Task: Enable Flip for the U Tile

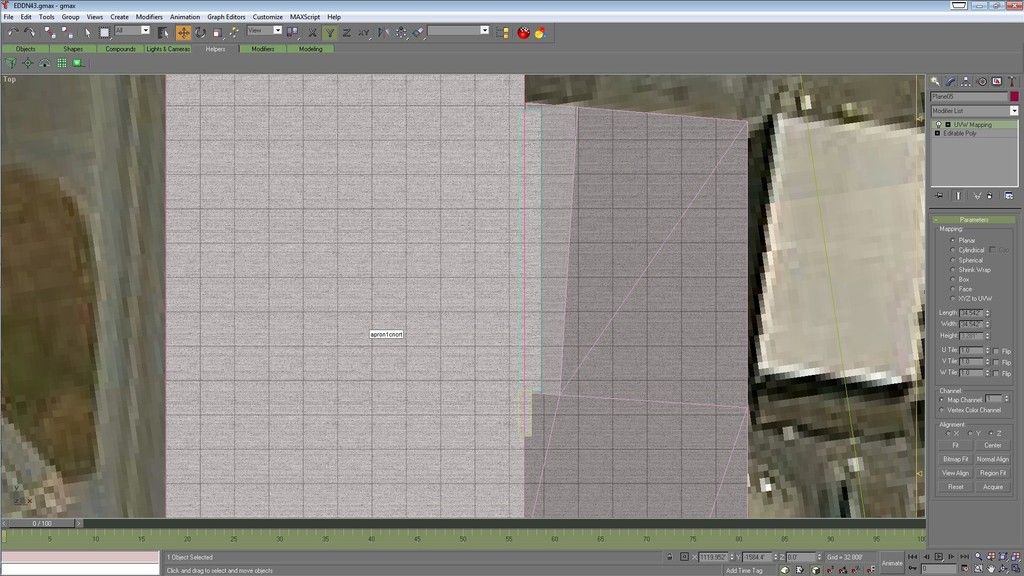Action: [x=995, y=350]
